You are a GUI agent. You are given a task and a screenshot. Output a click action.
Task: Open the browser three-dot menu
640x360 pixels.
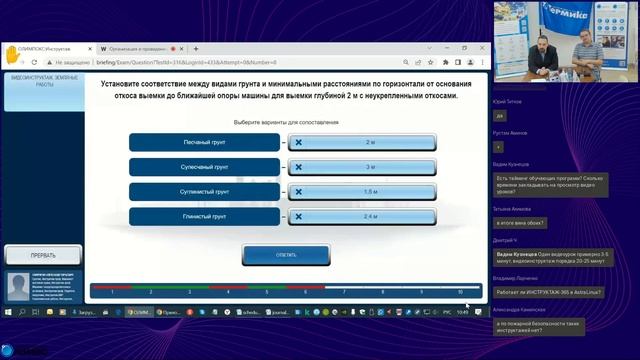(482, 62)
